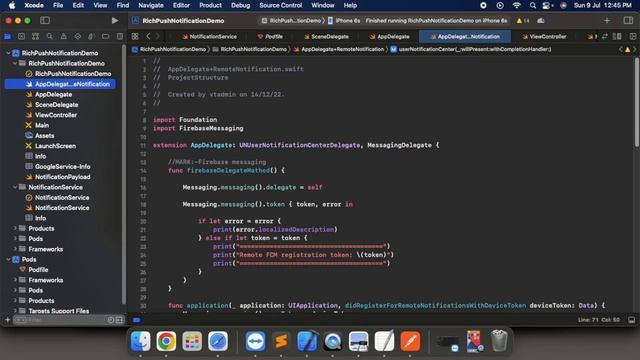Switch to the ViewController tab
640x360 pixels.
(x=544, y=36)
